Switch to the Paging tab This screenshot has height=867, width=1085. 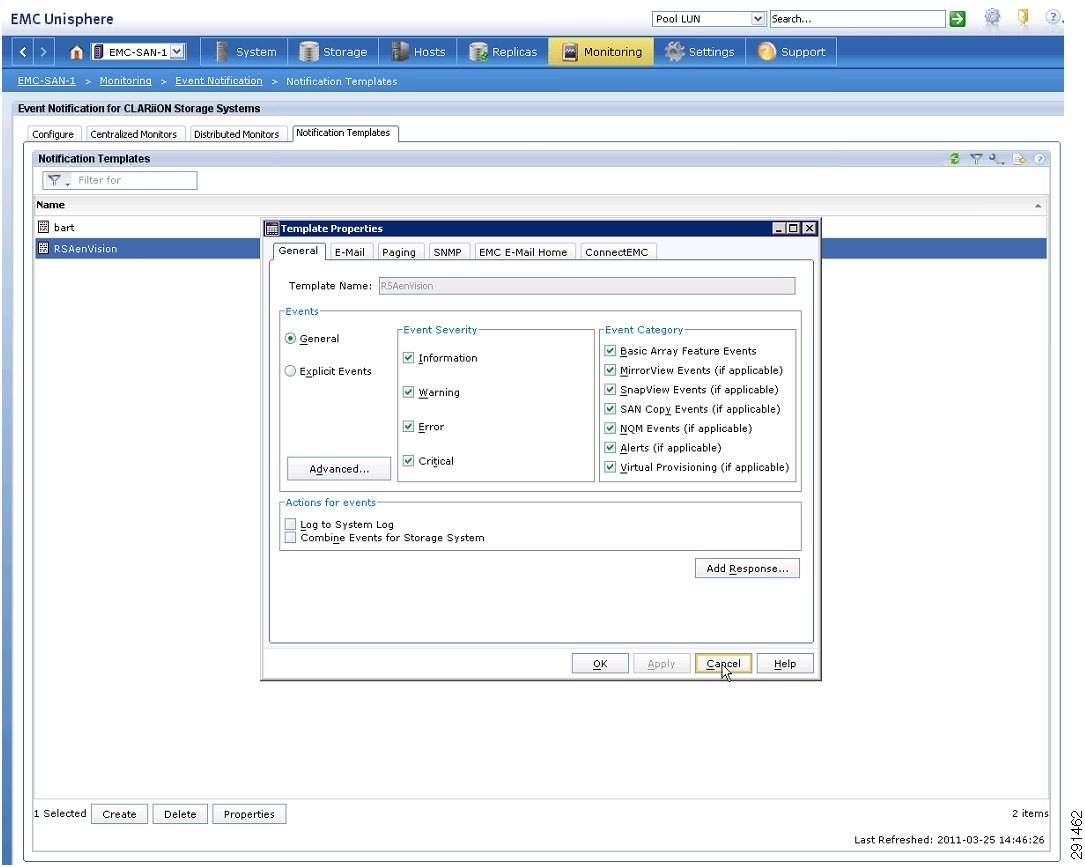[x=399, y=252]
